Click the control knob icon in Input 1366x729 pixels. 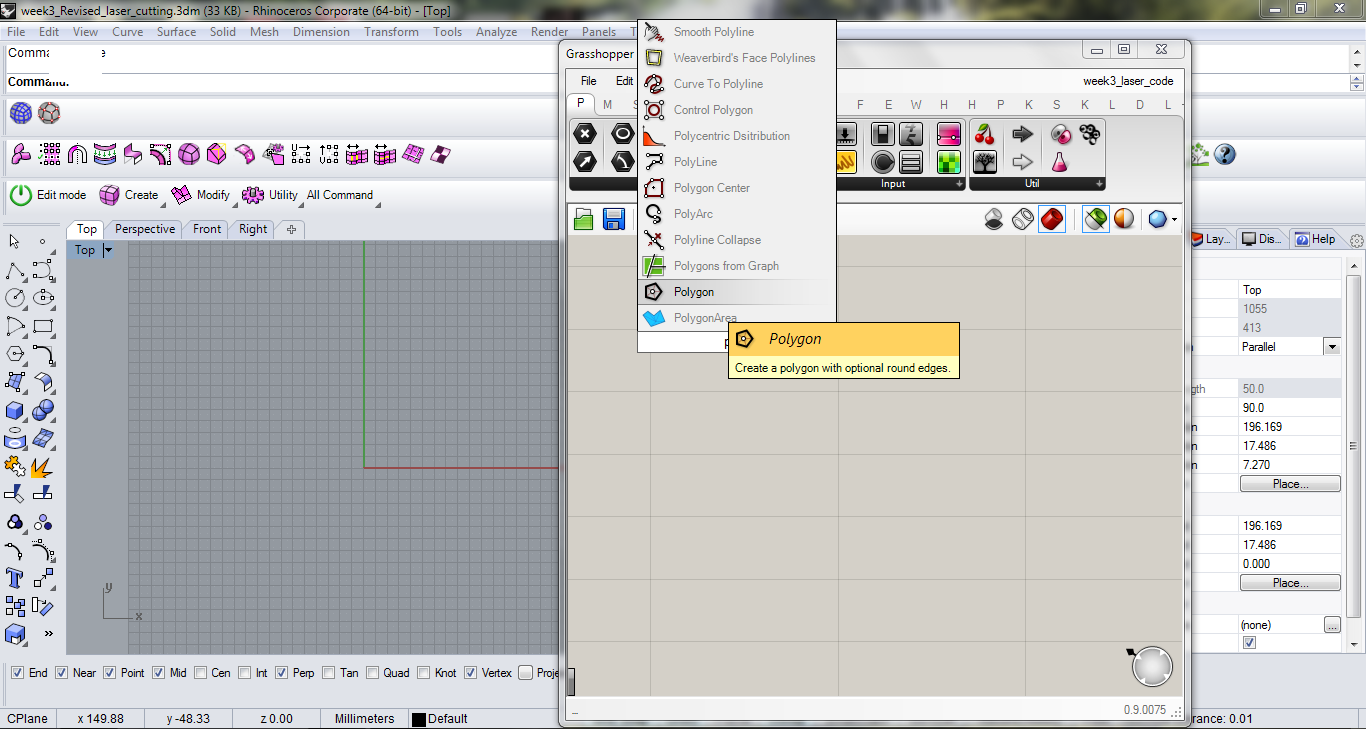pos(882,162)
